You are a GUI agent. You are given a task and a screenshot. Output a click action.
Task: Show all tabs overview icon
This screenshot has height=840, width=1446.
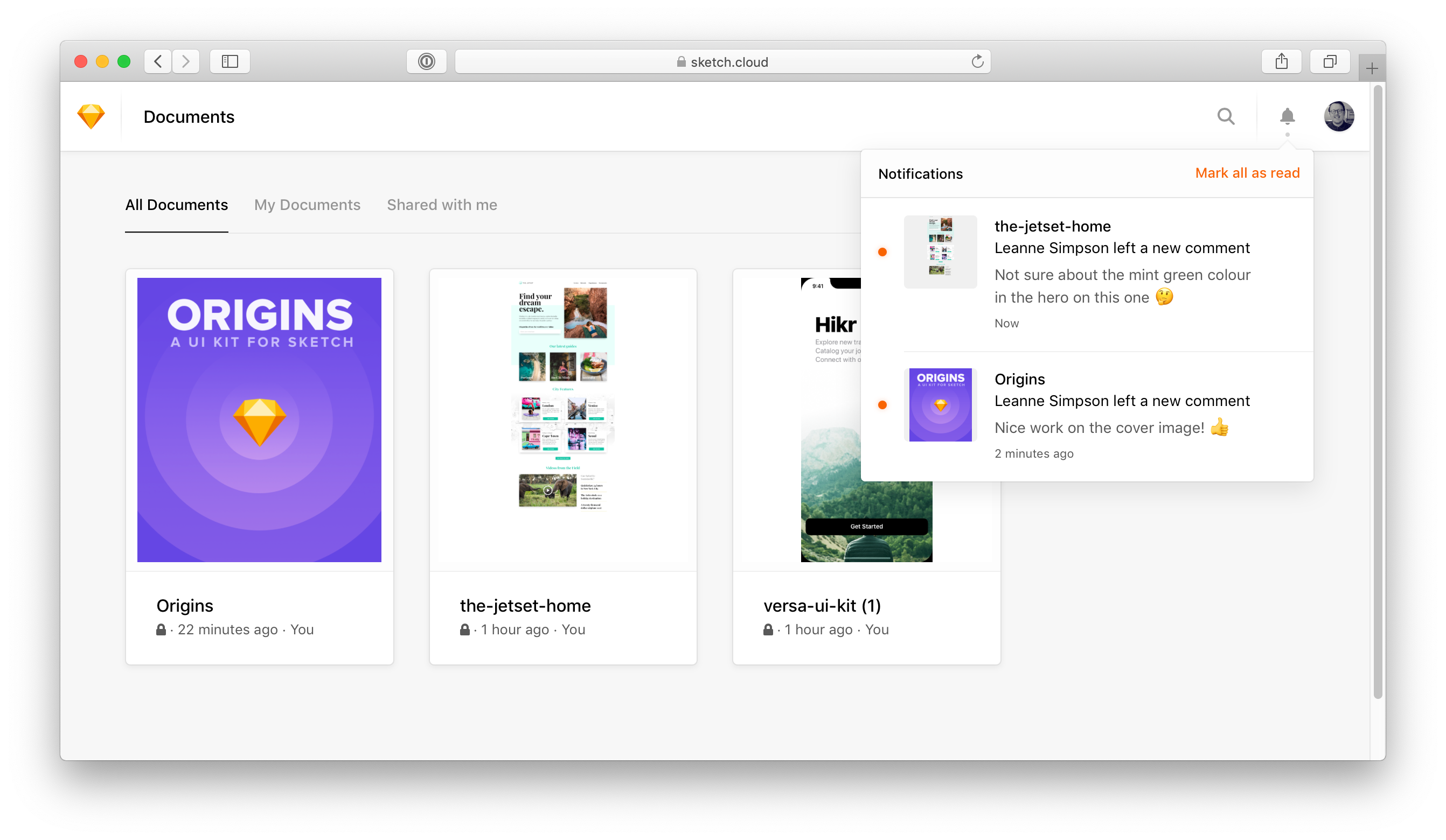[1330, 61]
